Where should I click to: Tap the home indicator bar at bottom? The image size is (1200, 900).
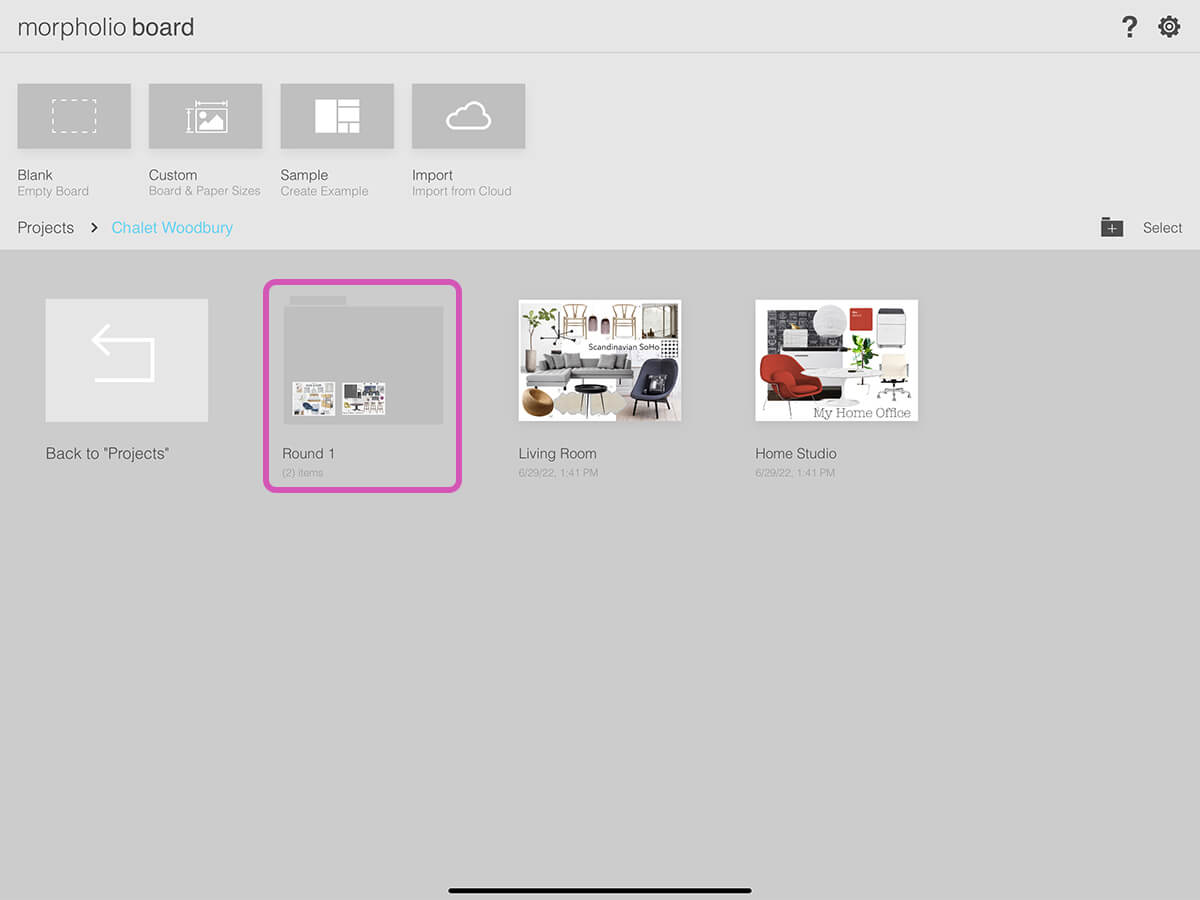tap(600, 890)
